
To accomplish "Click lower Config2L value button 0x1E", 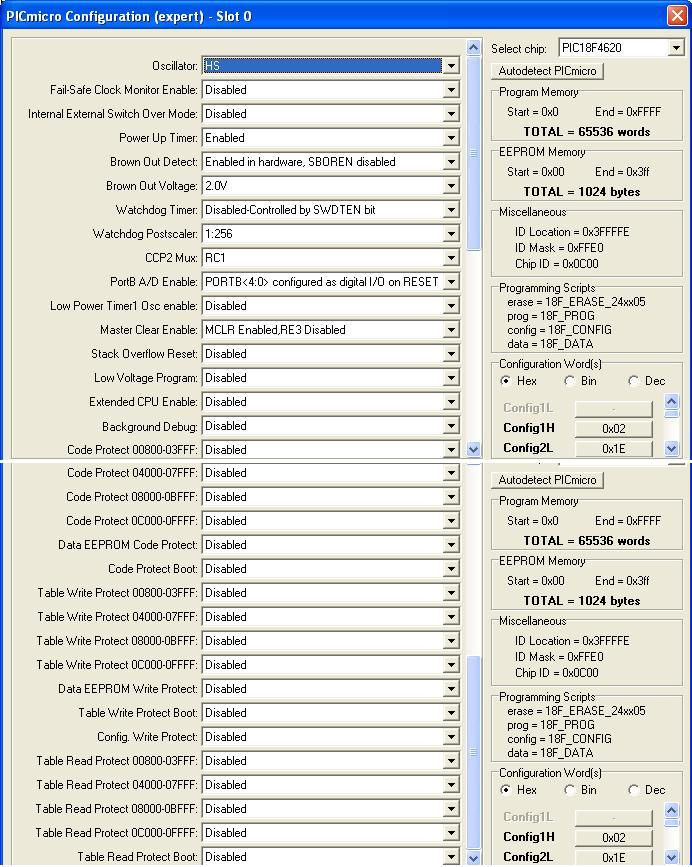I will [x=614, y=858].
